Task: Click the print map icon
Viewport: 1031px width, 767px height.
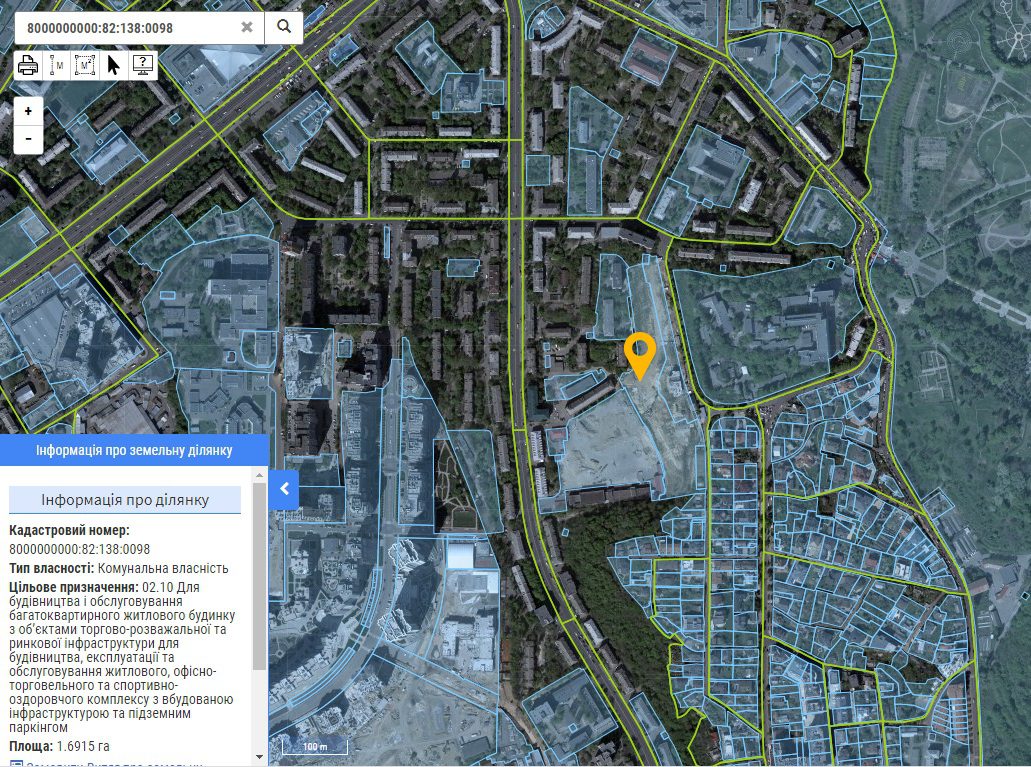Action: pyautogui.click(x=28, y=66)
